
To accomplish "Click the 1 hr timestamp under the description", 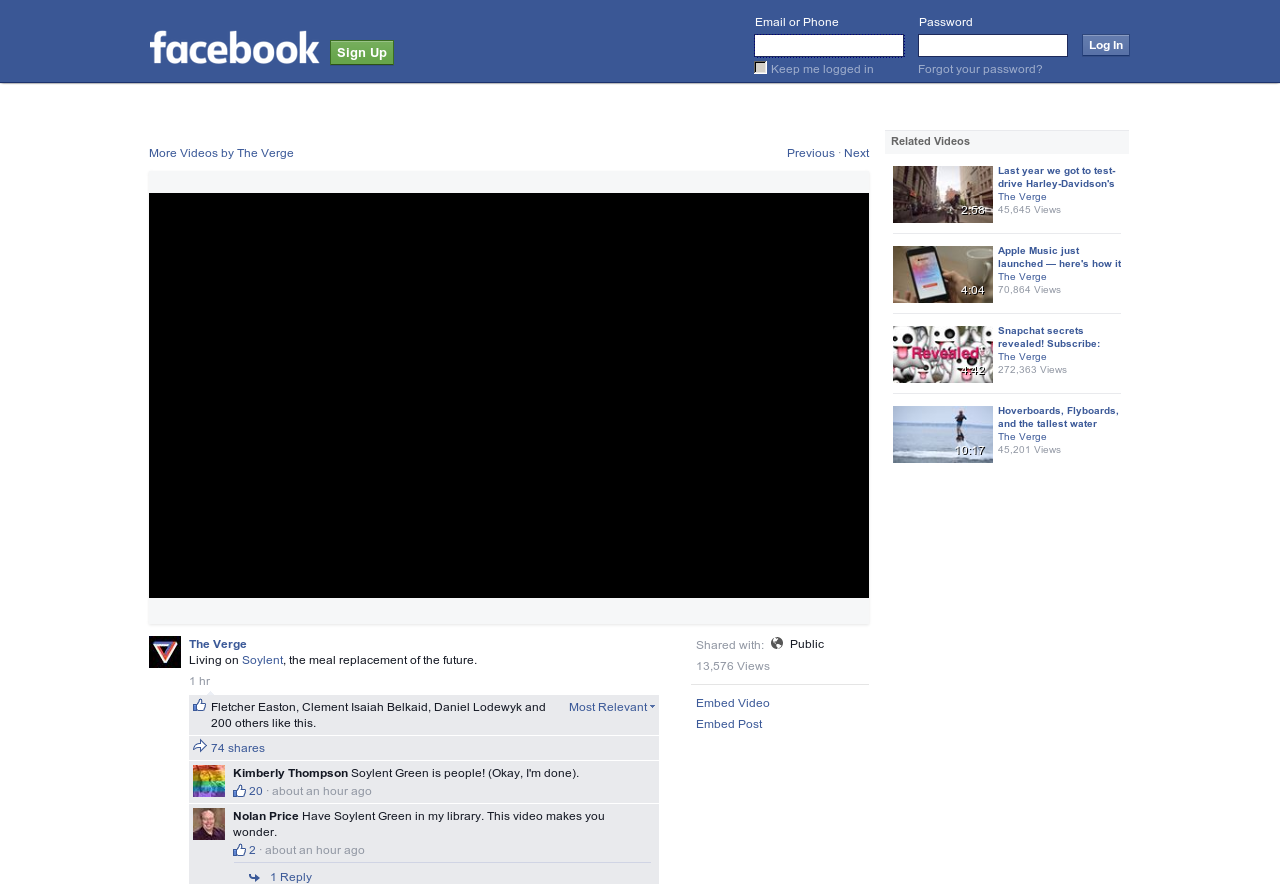I will pos(199,681).
